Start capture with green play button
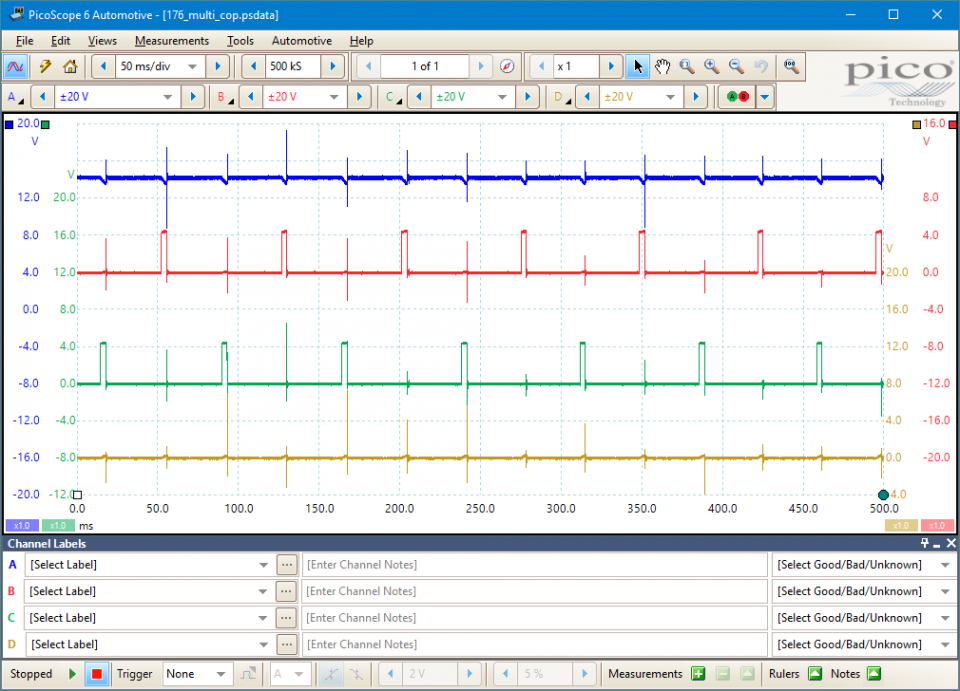960x691 pixels. click(72, 674)
